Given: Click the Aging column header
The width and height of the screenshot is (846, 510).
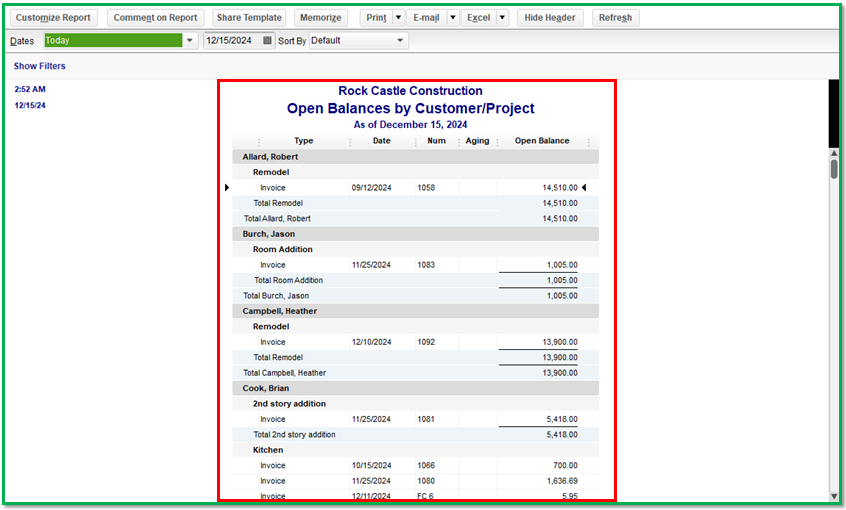Looking at the screenshot, I should 477,141.
